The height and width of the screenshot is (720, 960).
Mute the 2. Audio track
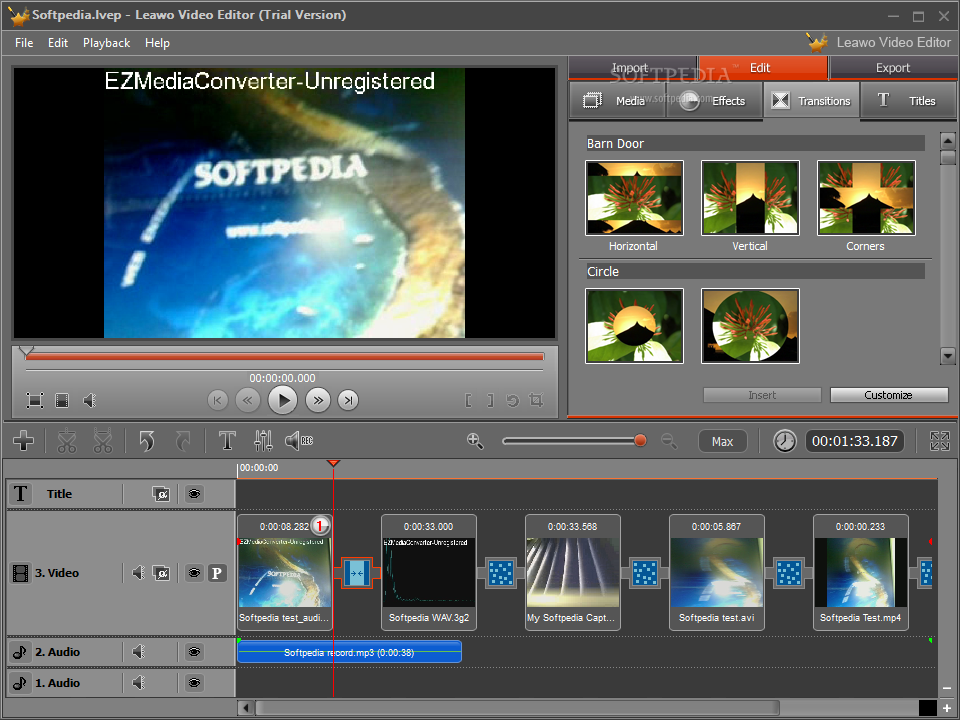[138, 651]
